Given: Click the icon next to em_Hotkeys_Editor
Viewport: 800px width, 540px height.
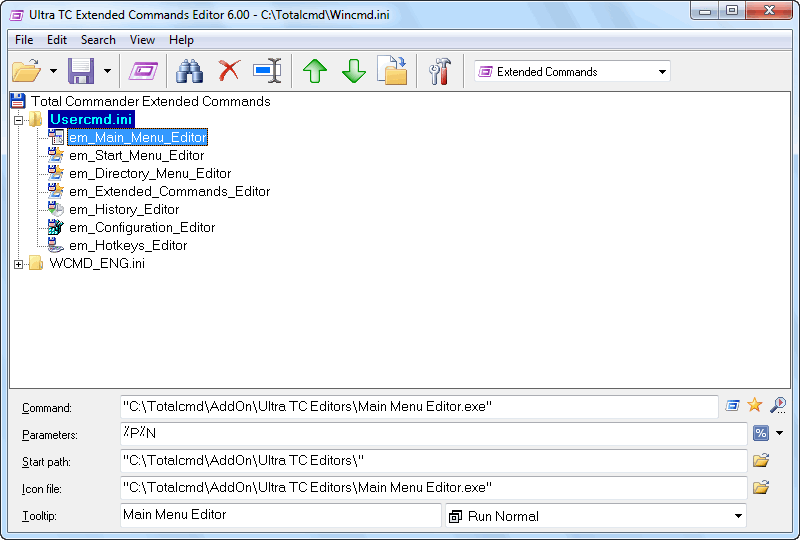Looking at the screenshot, I should [56, 245].
